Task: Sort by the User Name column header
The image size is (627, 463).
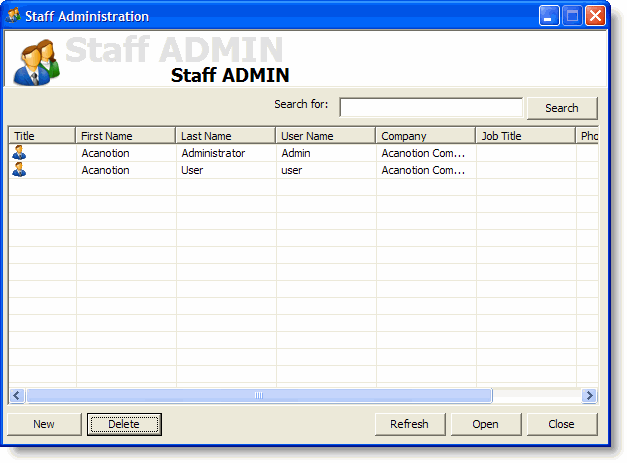Action: tap(325, 136)
